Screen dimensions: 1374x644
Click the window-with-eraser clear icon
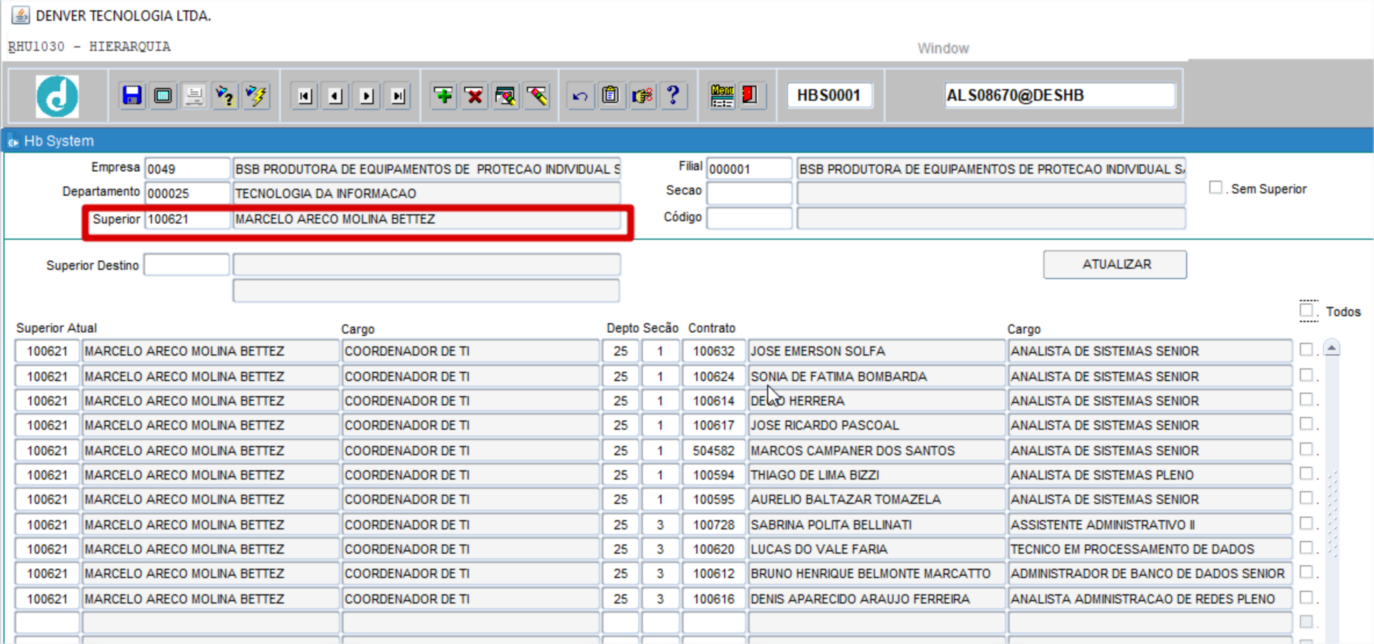click(x=506, y=96)
